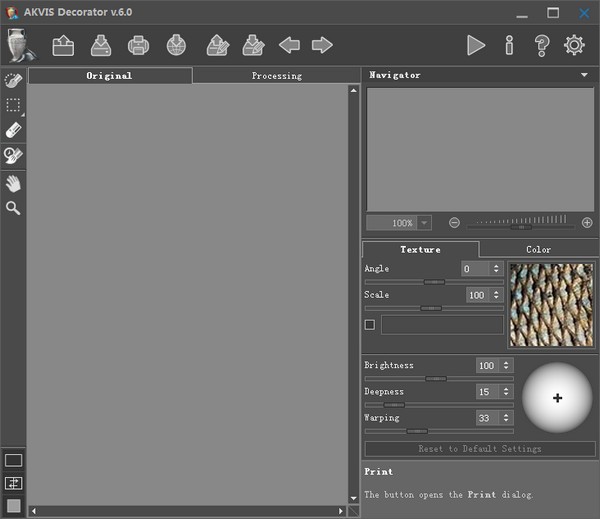
Task: Open the Print dialog icon
Action: click(x=138, y=45)
